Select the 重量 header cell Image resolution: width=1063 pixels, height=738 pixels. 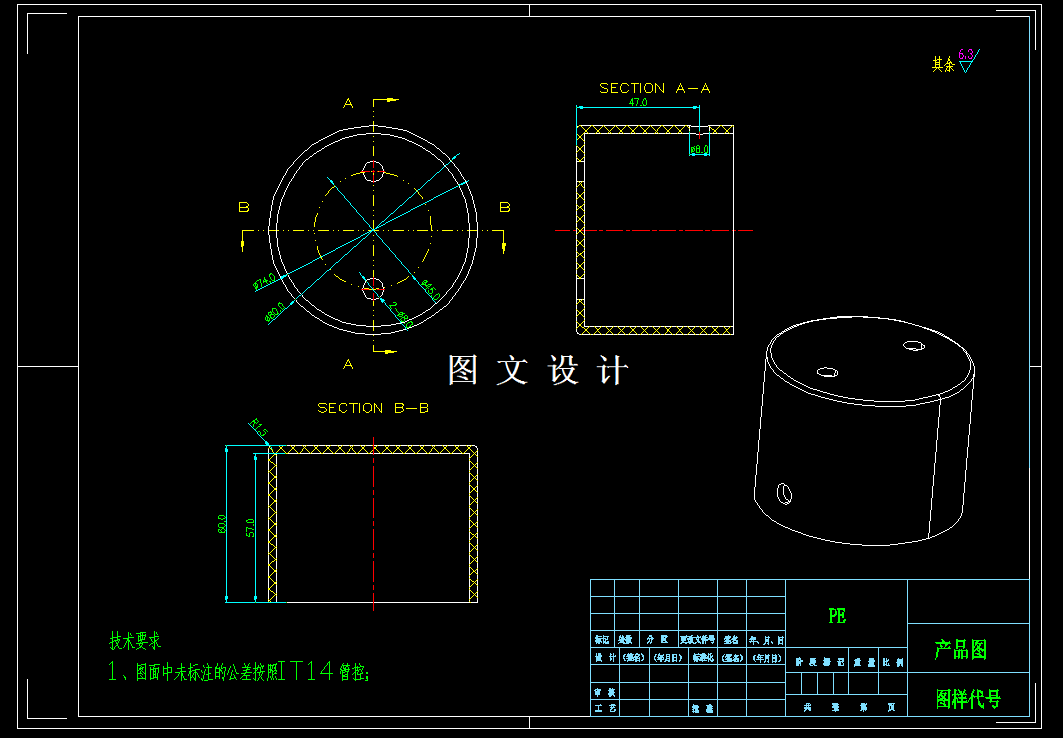tap(864, 662)
